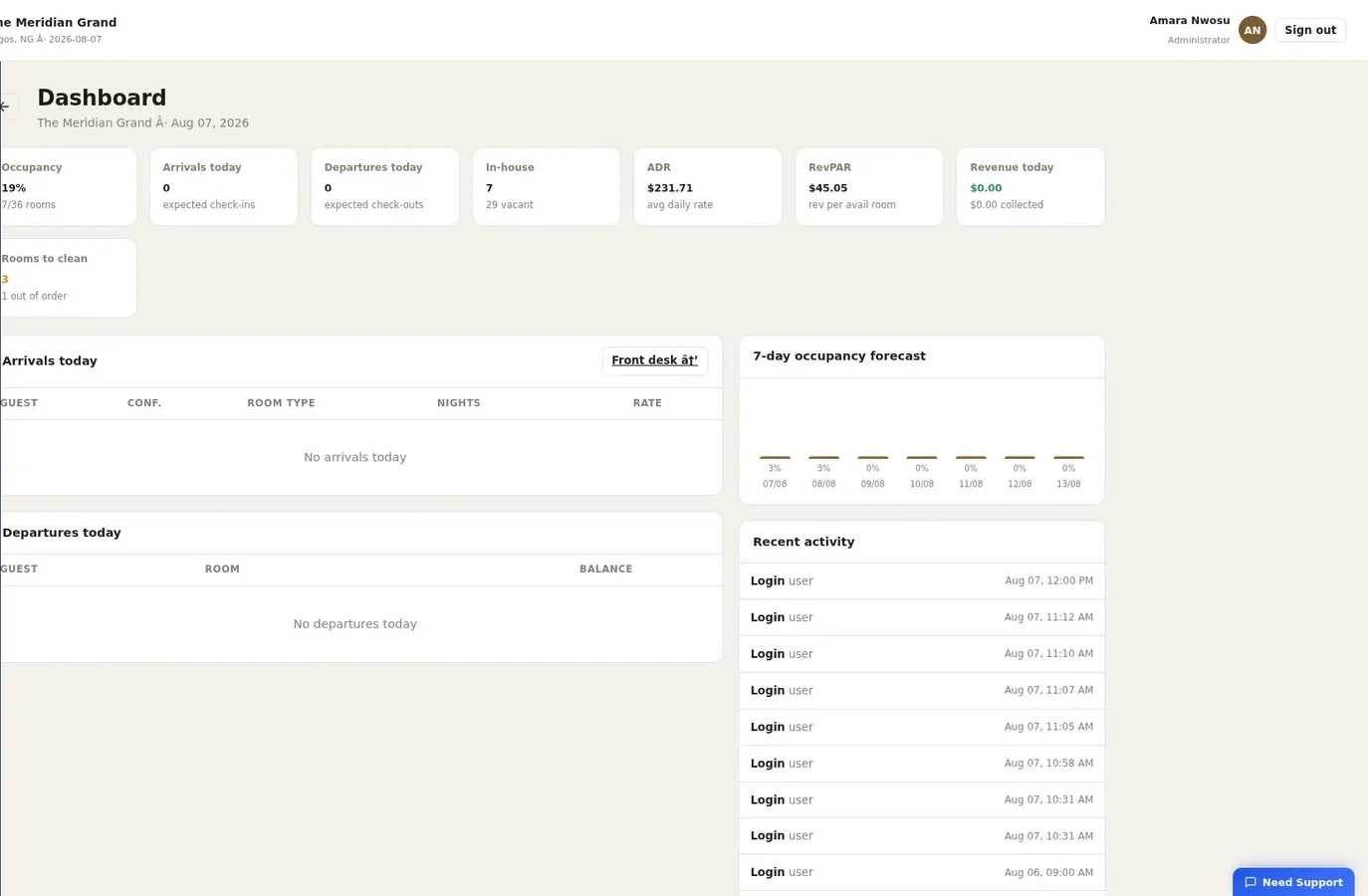Open the Front desk link
This screenshot has width=1368, height=896.
pyautogui.click(x=654, y=360)
